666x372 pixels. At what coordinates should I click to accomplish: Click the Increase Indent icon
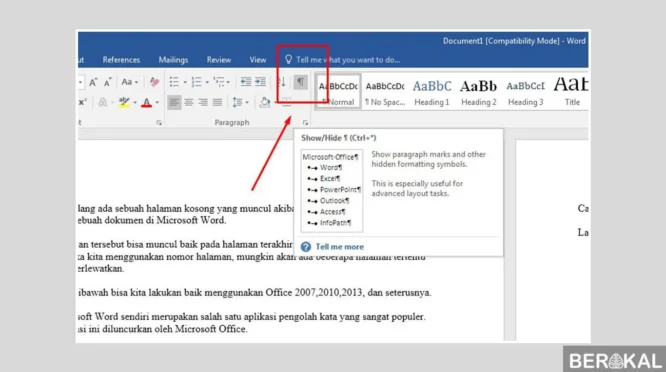click(x=260, y=82)
